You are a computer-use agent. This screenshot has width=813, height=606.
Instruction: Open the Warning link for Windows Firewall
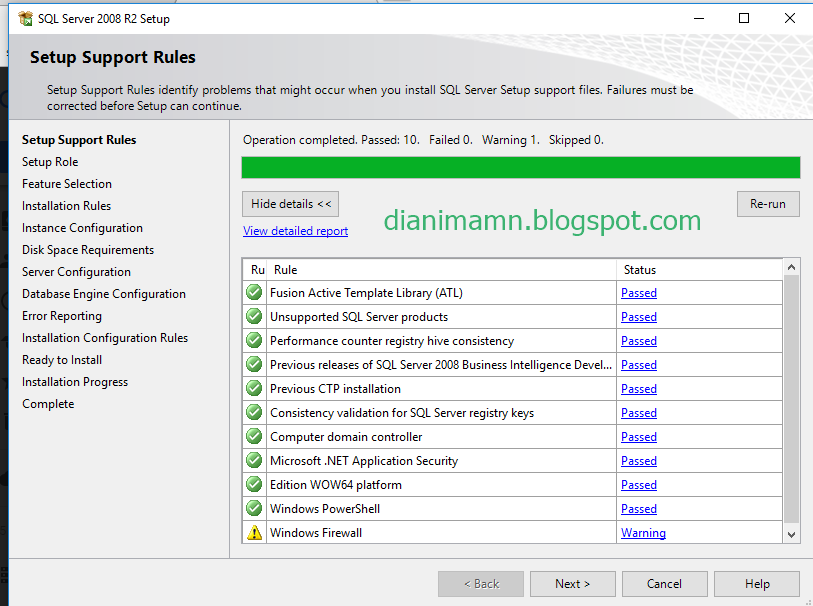coord(643,532)
